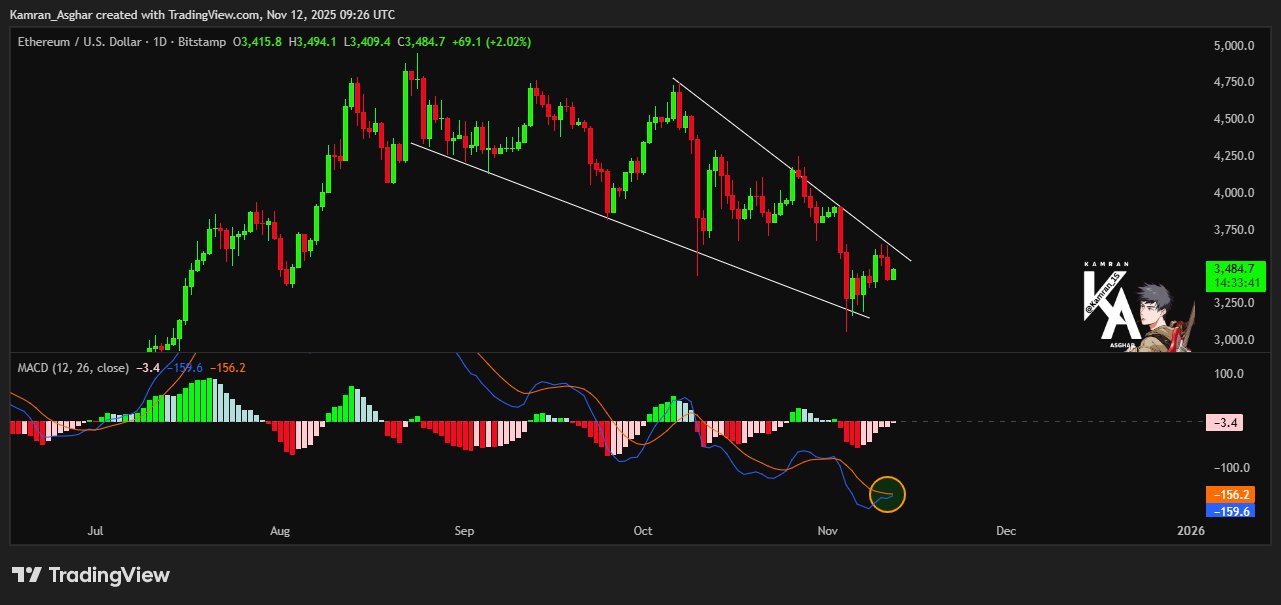Select the Nov label on the time axis
Image resolution: width=1281 pixels, height=605 pixels.
[x=827, y=531]
